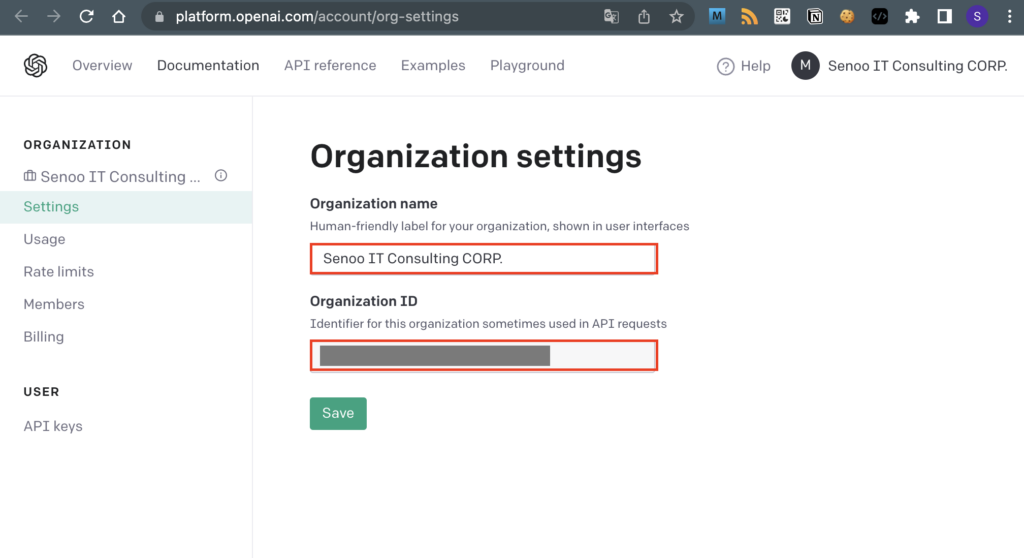The width and height of the screenshot is (1024, 558).
Task: Open API keys in the sidebar
Action: pos(53,427)
